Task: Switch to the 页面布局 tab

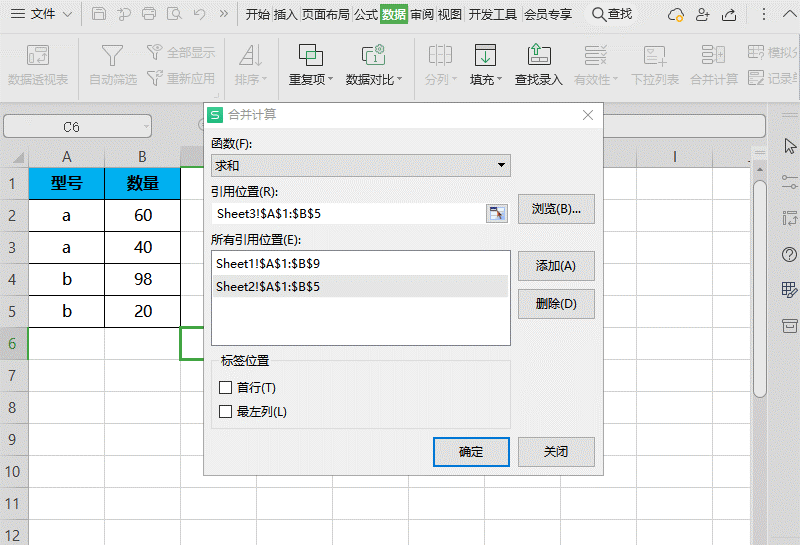Action: coord(326,14)
